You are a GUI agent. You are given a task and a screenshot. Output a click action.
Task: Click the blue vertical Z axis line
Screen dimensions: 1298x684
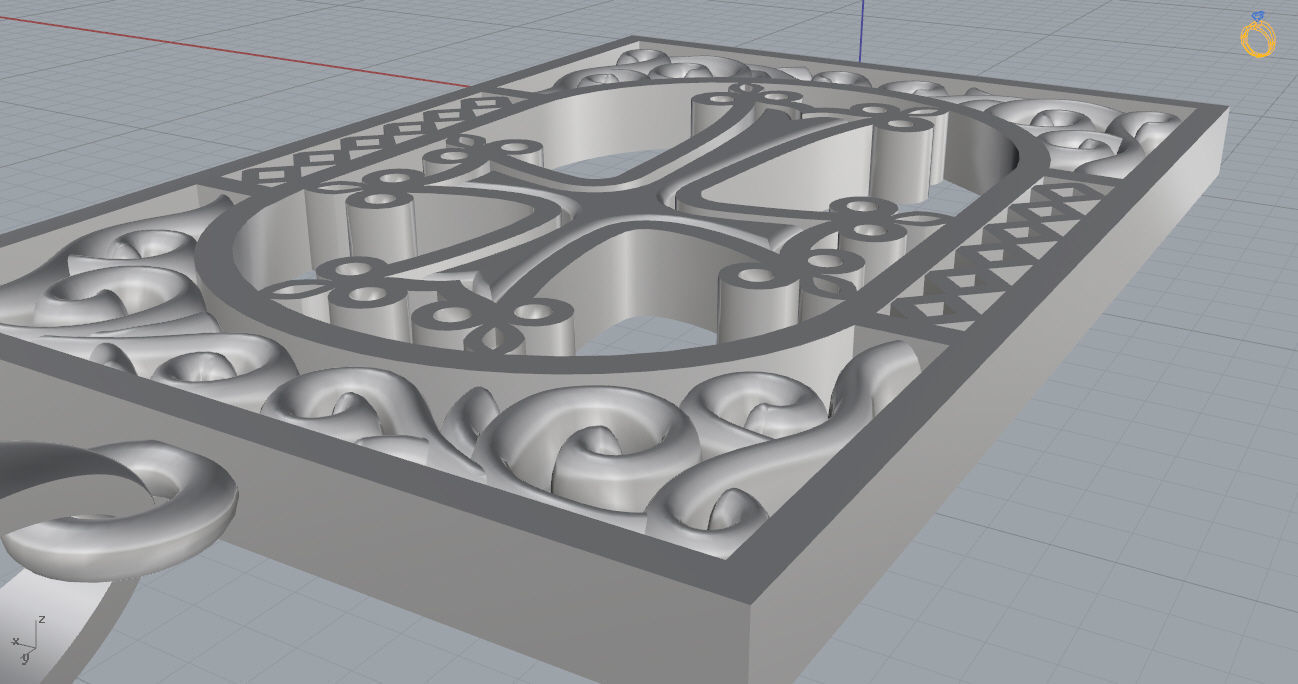pyautogui.click(x=861, y=29)
